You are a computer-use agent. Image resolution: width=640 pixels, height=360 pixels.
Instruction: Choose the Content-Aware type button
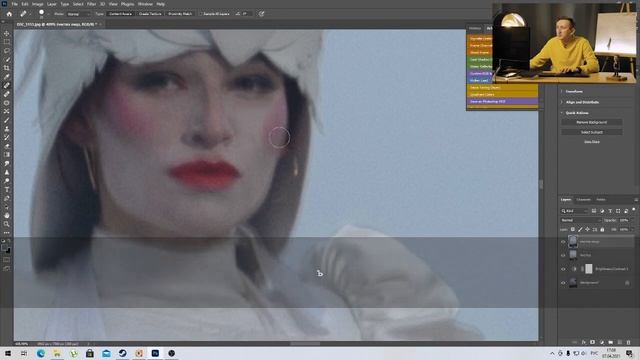120,14
